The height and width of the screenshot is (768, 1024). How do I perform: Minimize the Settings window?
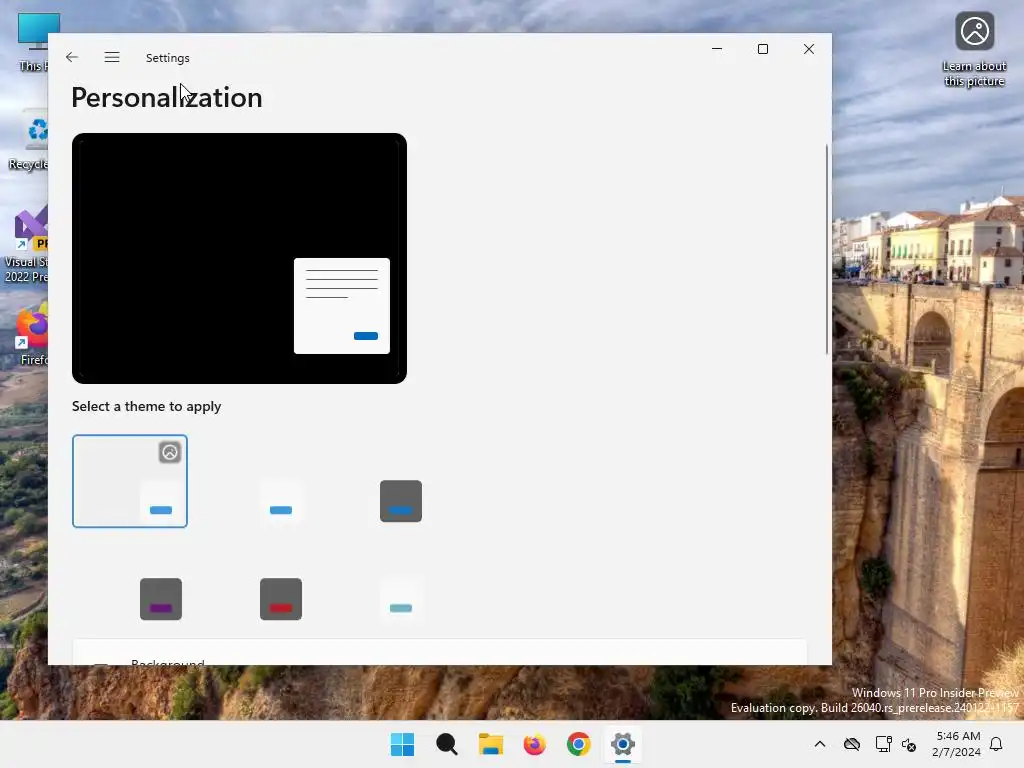716,49
